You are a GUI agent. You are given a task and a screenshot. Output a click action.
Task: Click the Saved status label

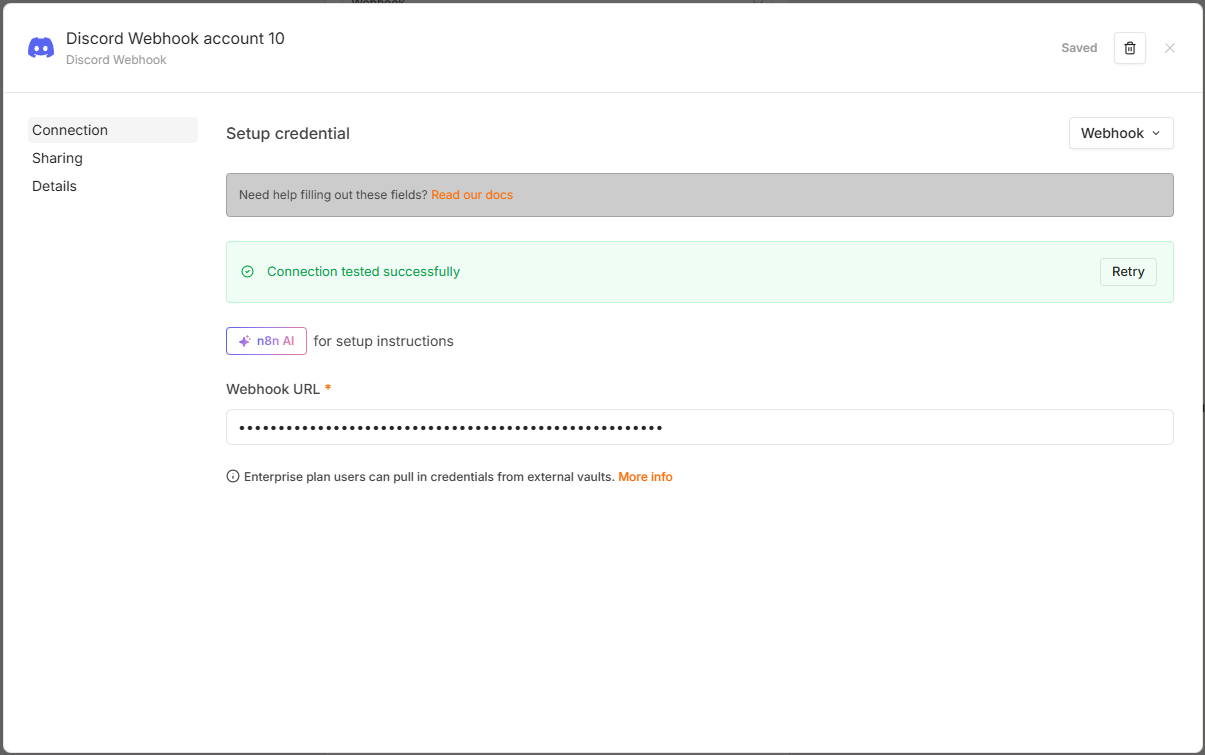pyautogui.click(x=1079, y=48)
